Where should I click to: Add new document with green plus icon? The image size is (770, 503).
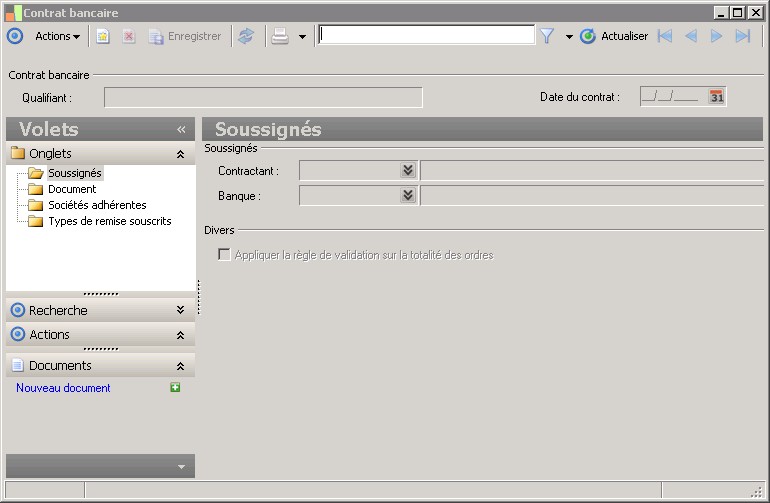click(x=175, y=388)
